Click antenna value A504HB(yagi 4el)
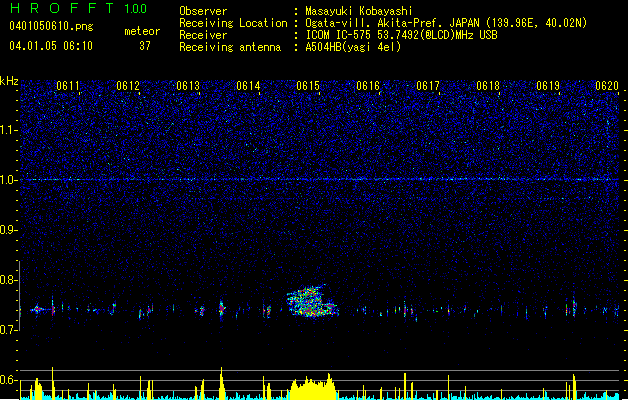This screenshot has width=629, height=400. click(353, 47)
